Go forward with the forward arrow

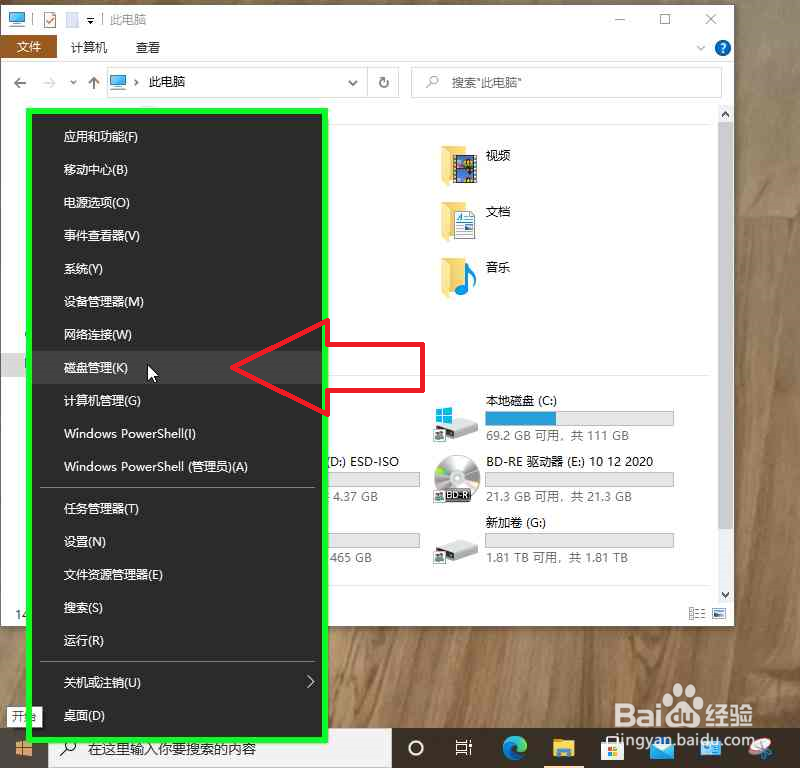pyautogui.click(x=49, y=83)
